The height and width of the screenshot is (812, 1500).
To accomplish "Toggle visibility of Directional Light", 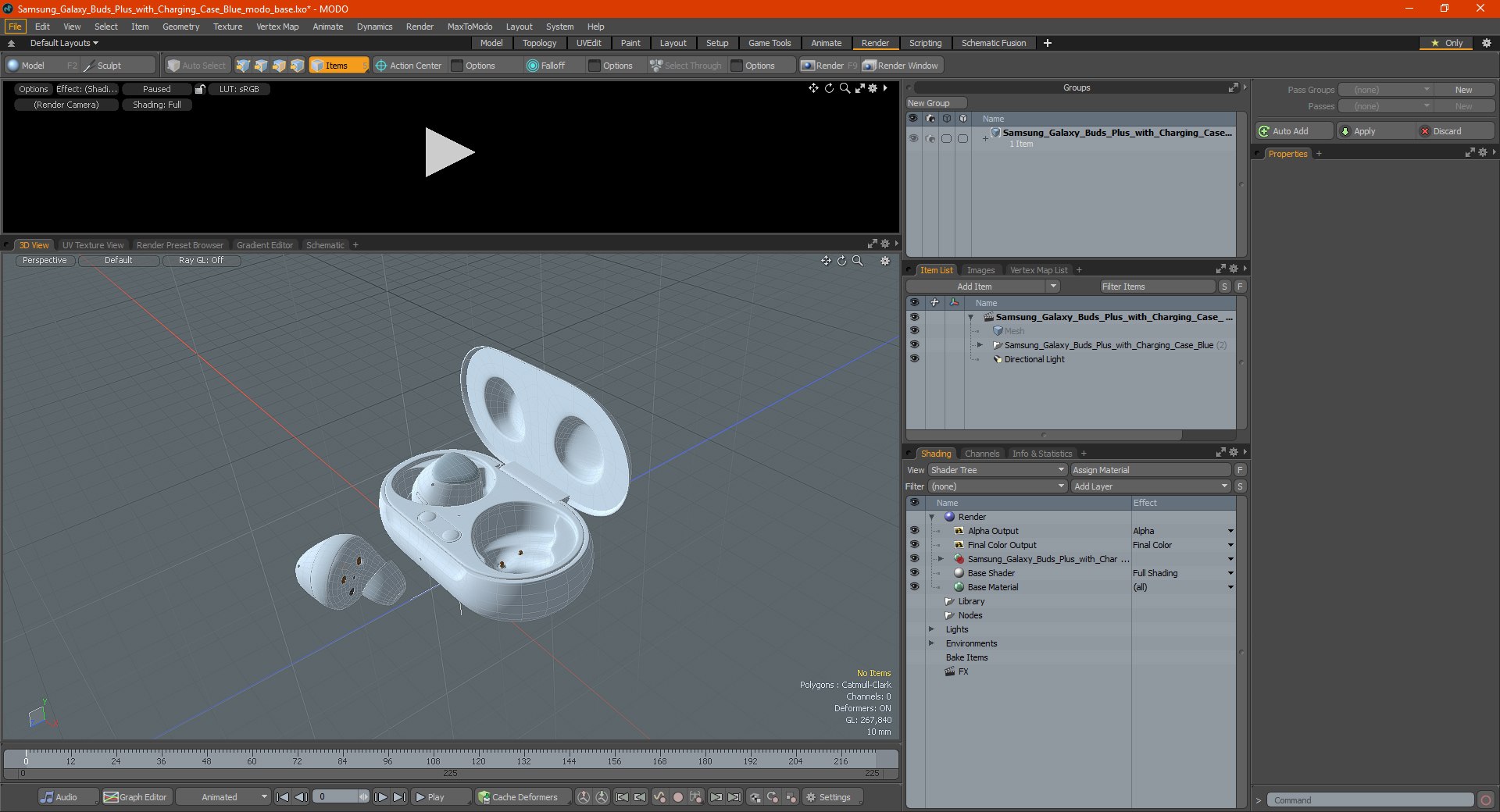I will (x=914, y=359).
